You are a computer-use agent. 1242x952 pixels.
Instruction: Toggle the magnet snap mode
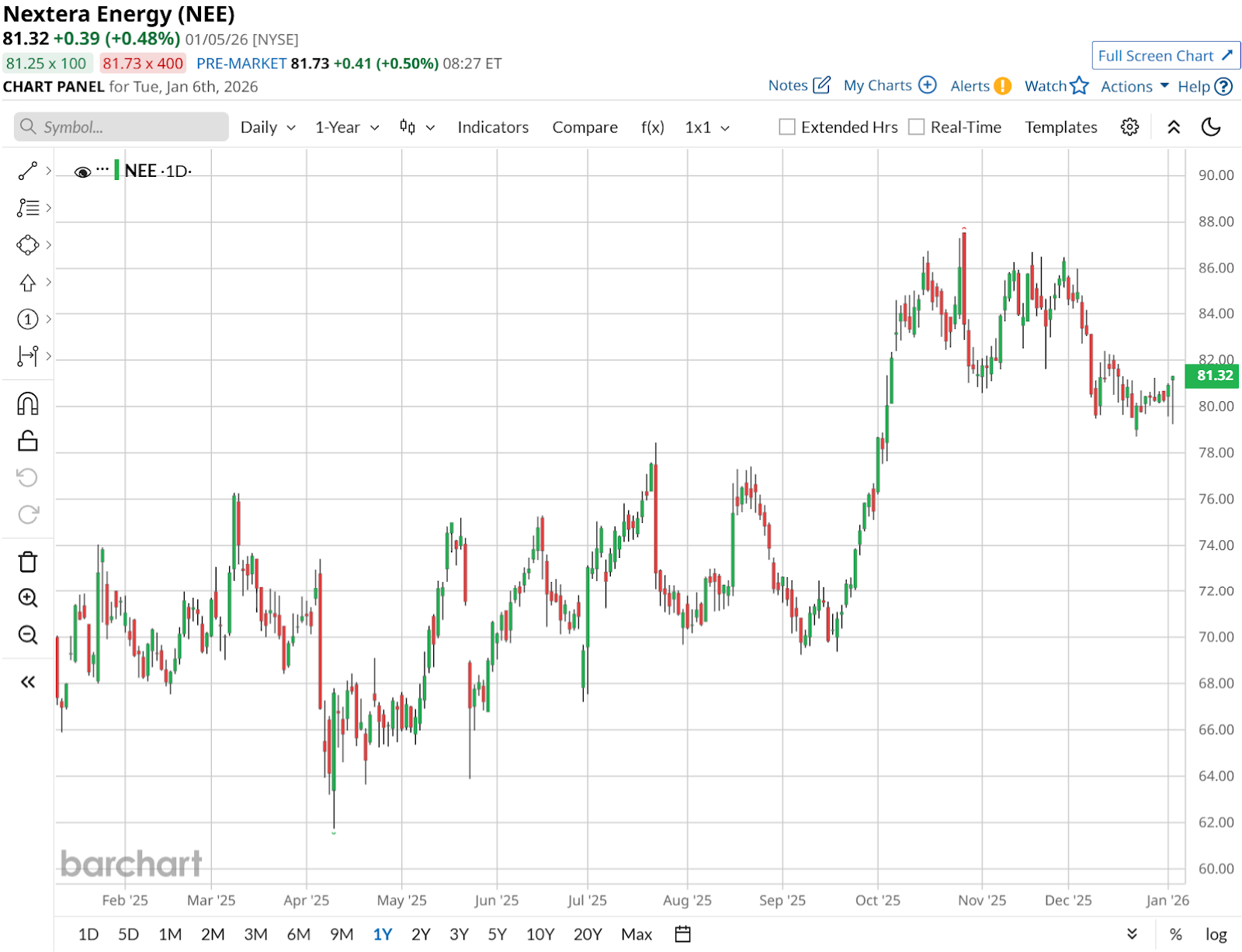[x=28, y=403]
